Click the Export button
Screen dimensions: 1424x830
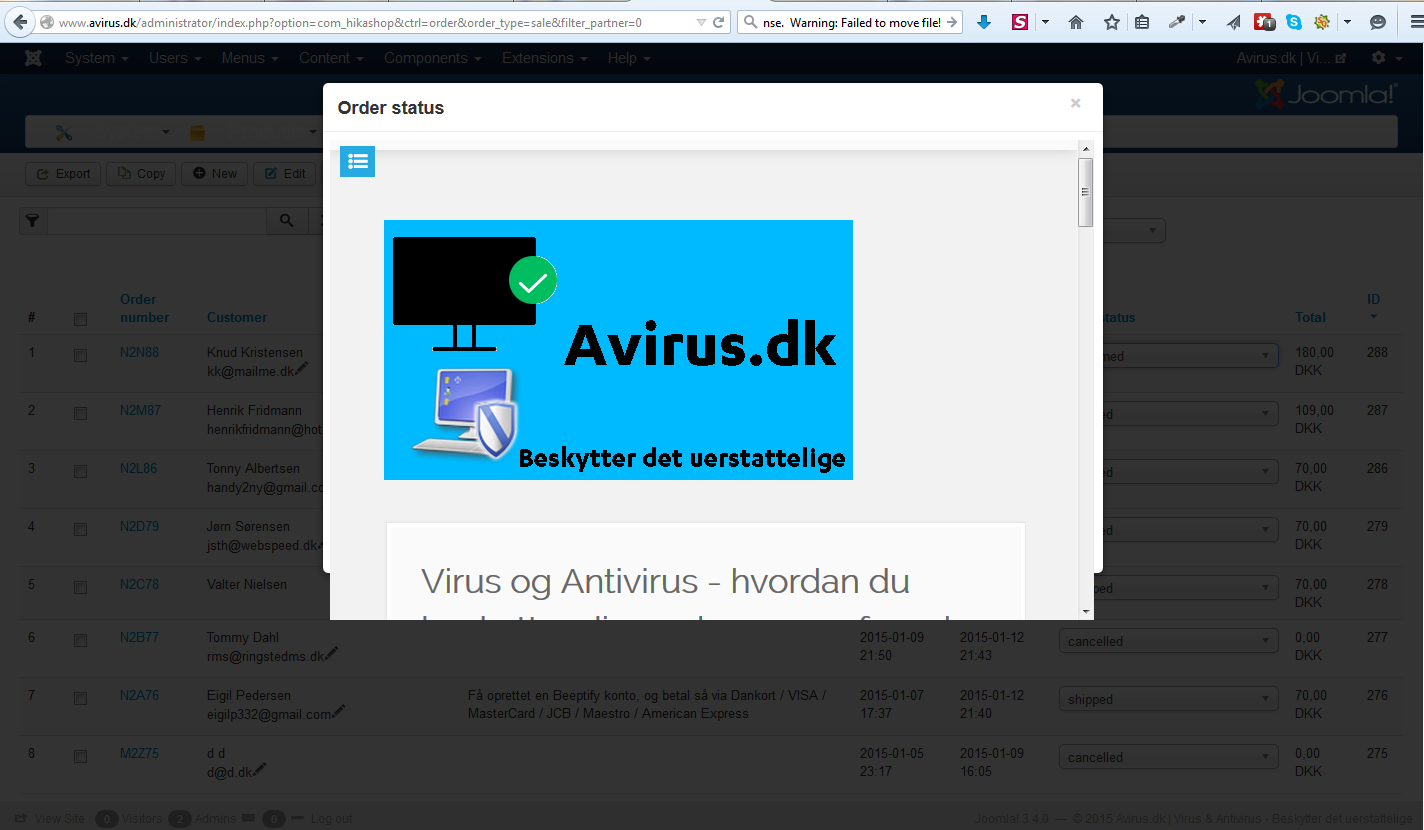tap(63, 174)
